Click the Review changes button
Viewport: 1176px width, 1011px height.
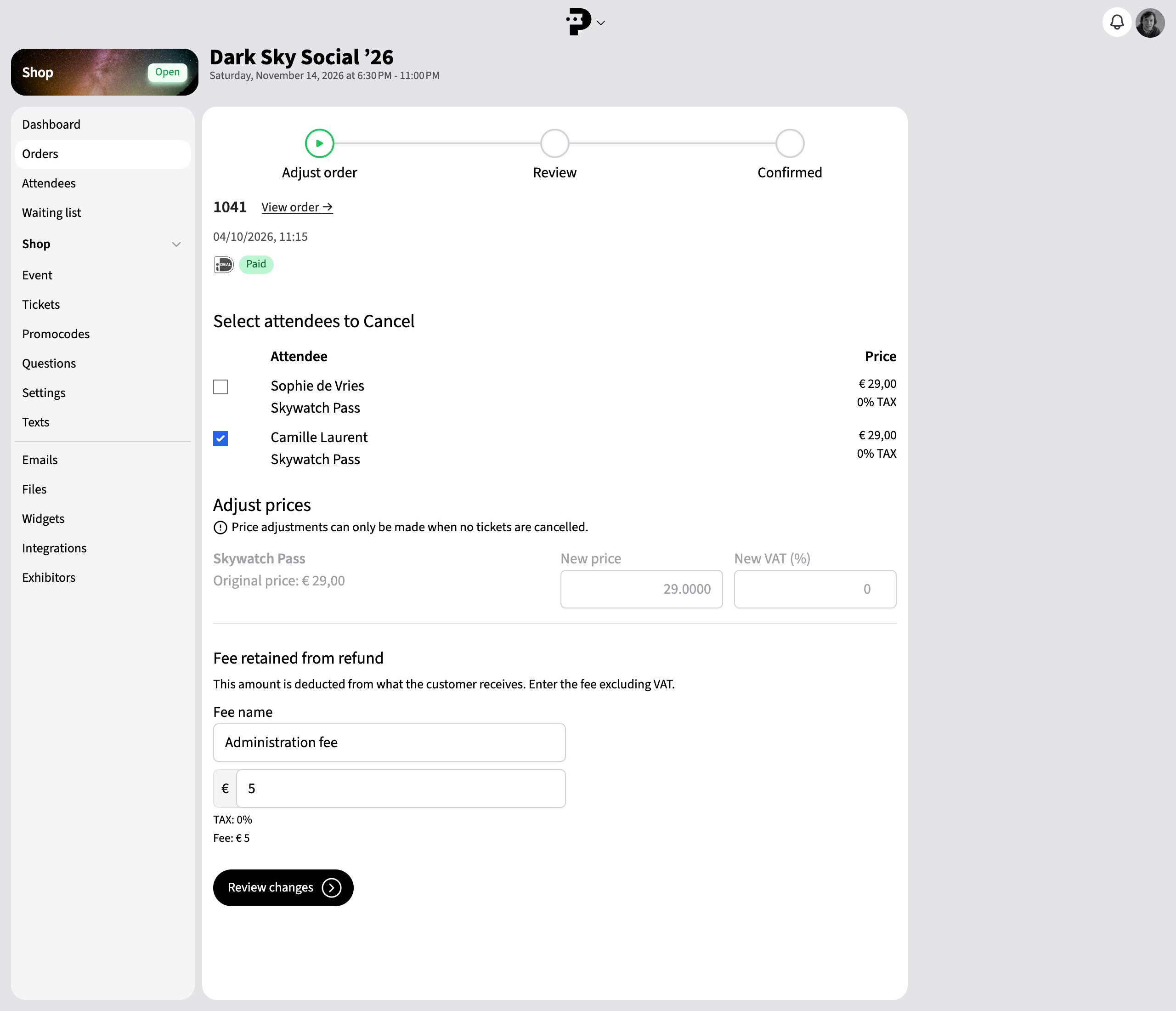(283, 888)
